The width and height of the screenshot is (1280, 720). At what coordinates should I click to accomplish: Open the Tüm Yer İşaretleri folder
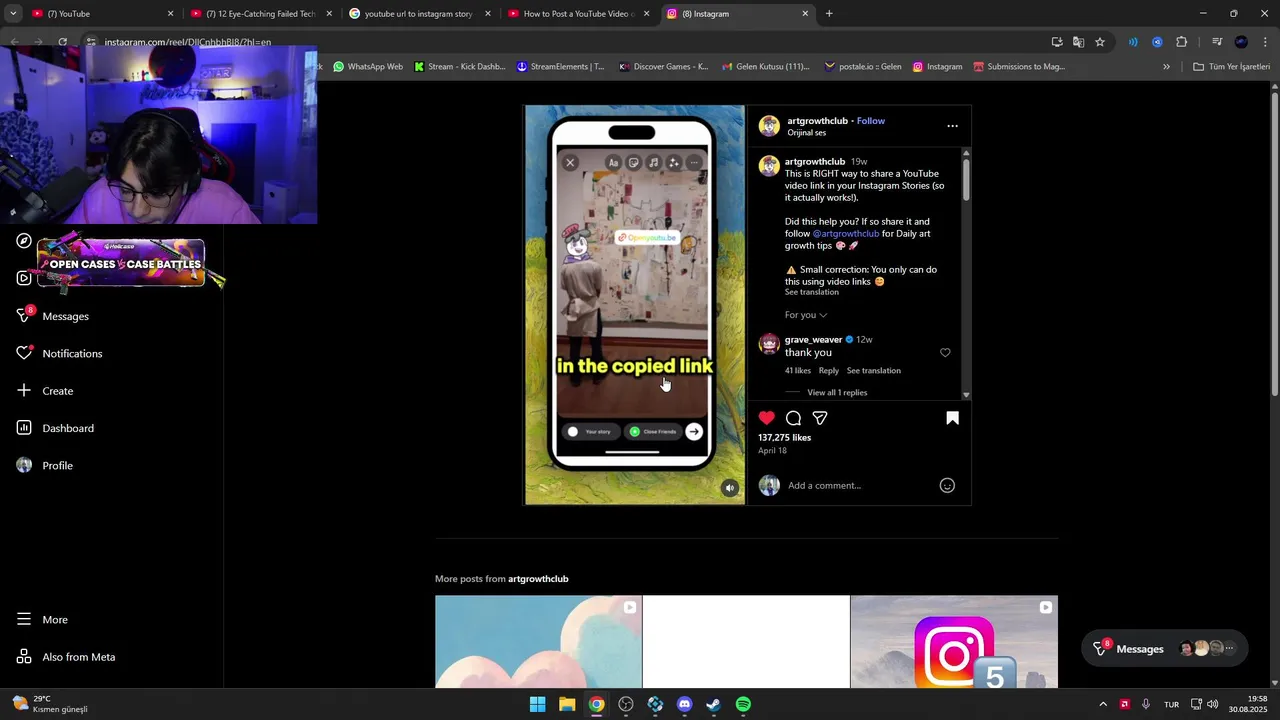pos(1231,67)
